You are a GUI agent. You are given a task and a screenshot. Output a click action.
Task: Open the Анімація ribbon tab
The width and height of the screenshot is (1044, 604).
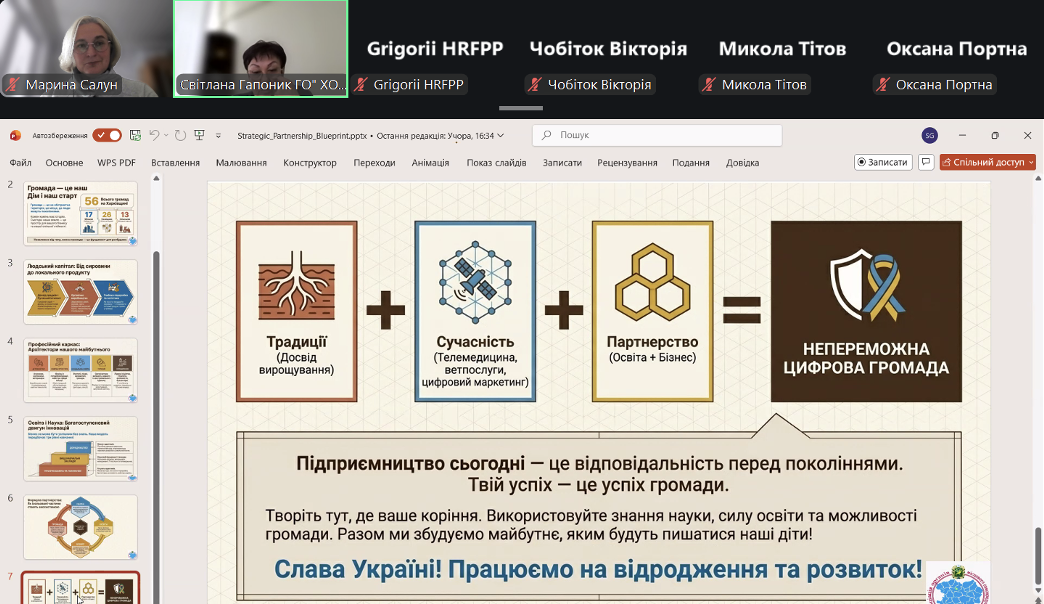[430, 162]
